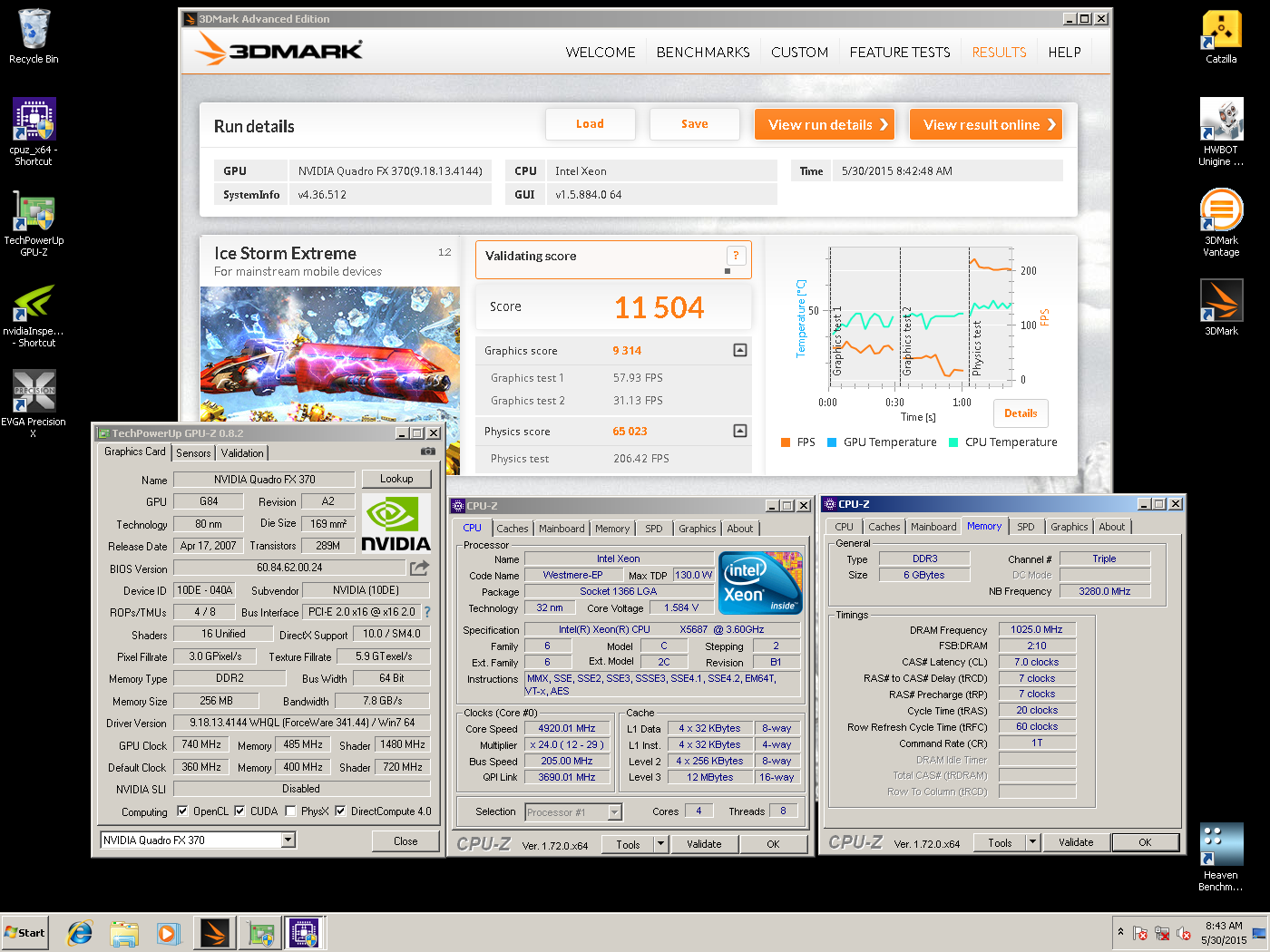1270x952 pixels.
Task: Switch to 3DMark taskbar button
Action: (x=215, y=932)
